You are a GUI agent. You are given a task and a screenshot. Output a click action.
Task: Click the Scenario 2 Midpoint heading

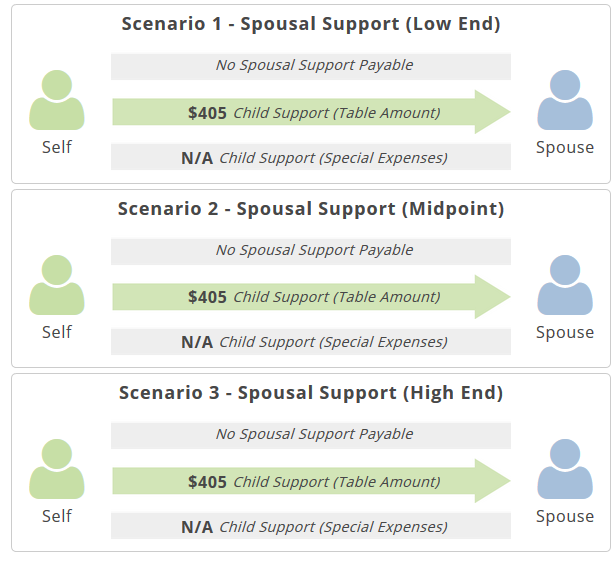(311, 209)
